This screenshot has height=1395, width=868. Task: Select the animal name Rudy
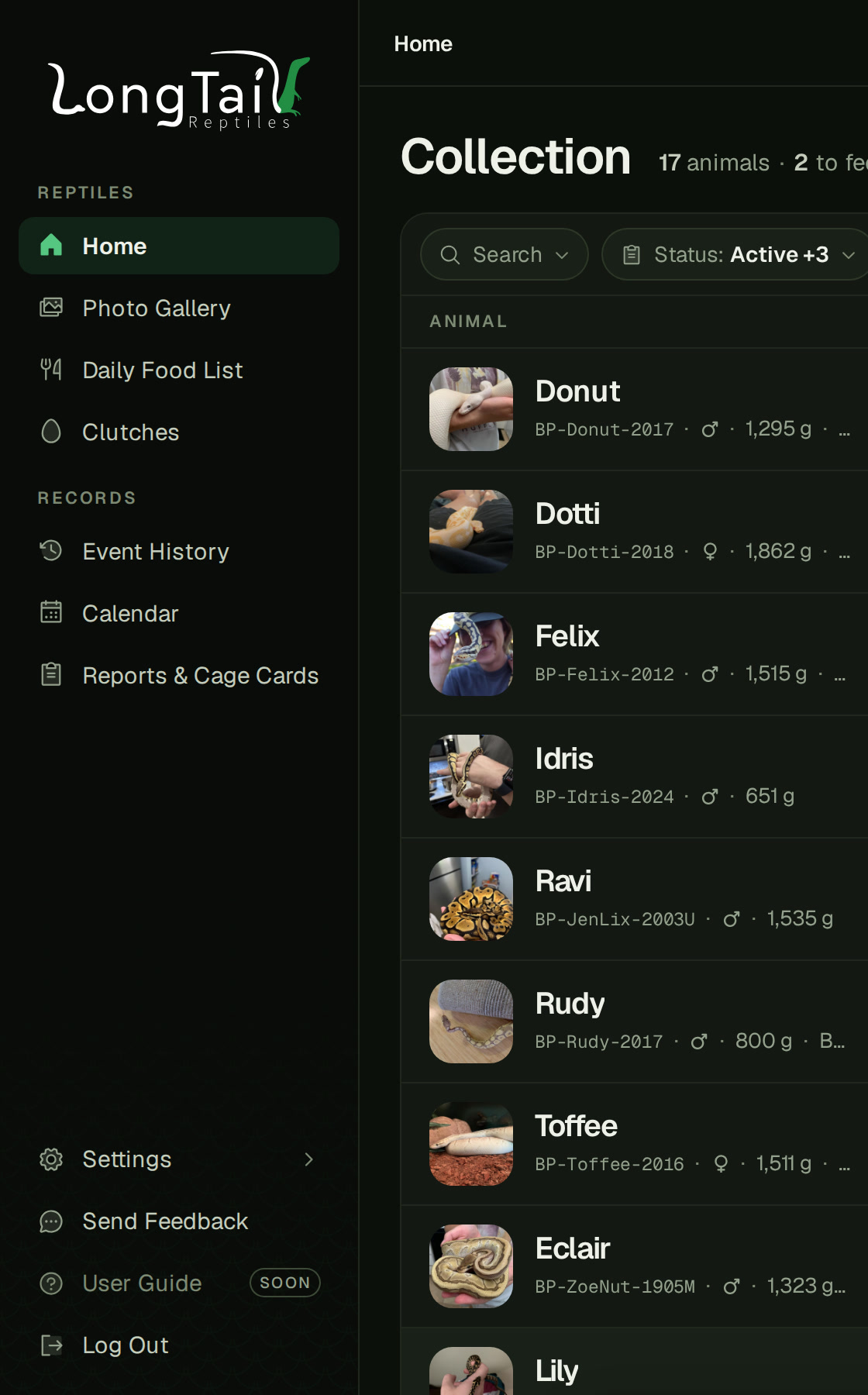click(x=570, y=1004)
